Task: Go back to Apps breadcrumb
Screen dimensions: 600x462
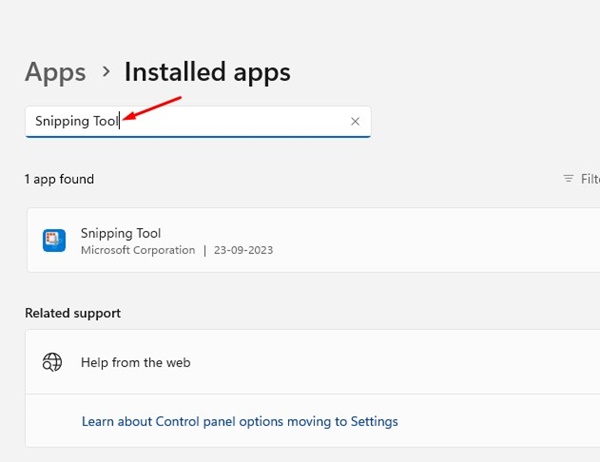Action: pyautogui.click(x=55, y=72)
